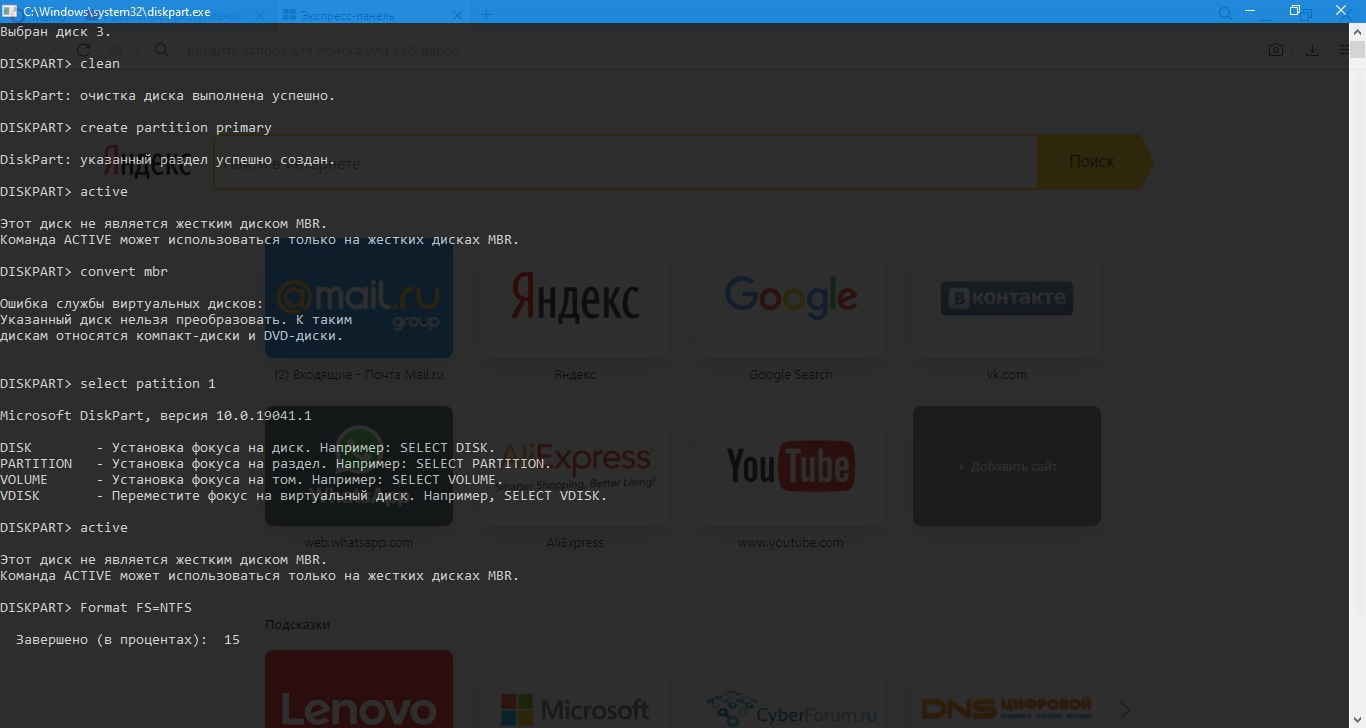Click the "Выбран диск 3." console line
Image resolution: width=1366 pixels, height=728 pixels.
[x=56, y=32]
